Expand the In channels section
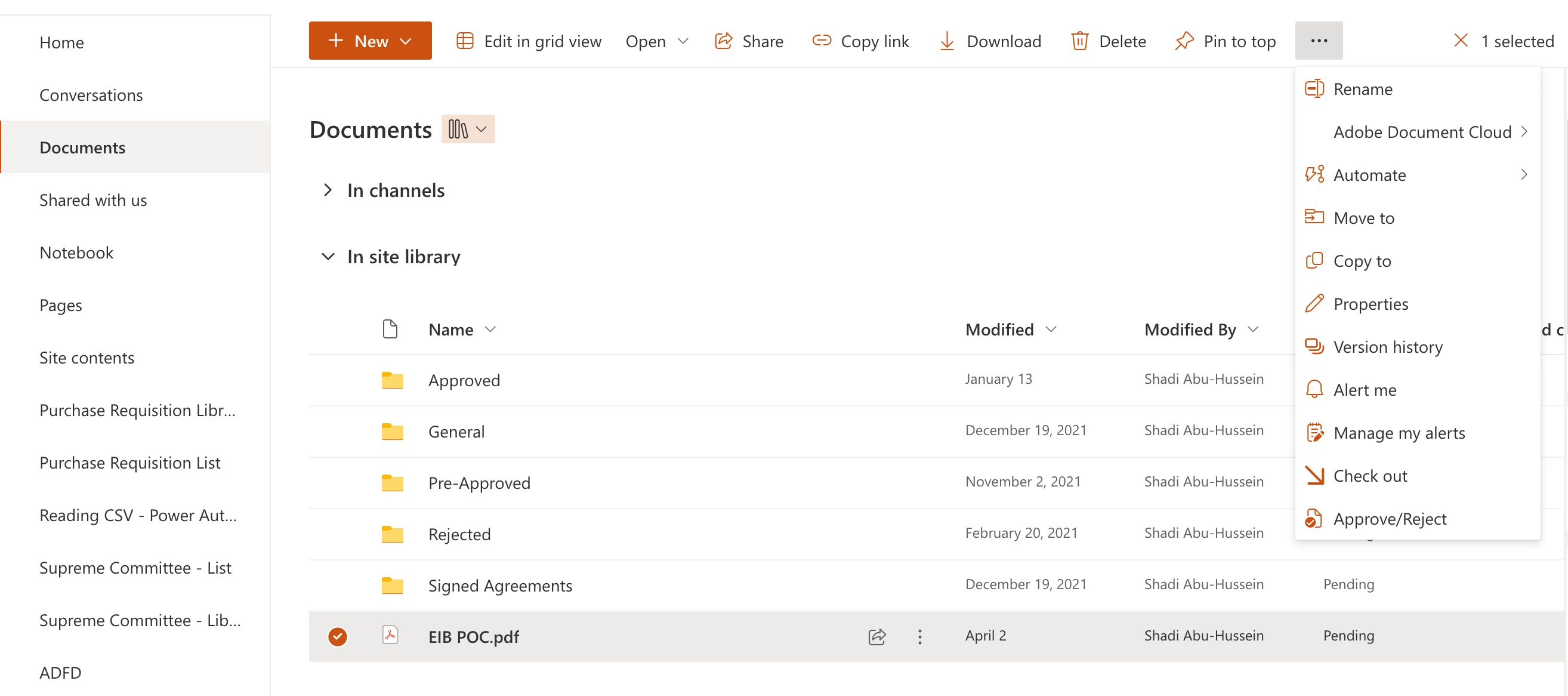Screen dimensions: 1568x696 coord(328,190)
